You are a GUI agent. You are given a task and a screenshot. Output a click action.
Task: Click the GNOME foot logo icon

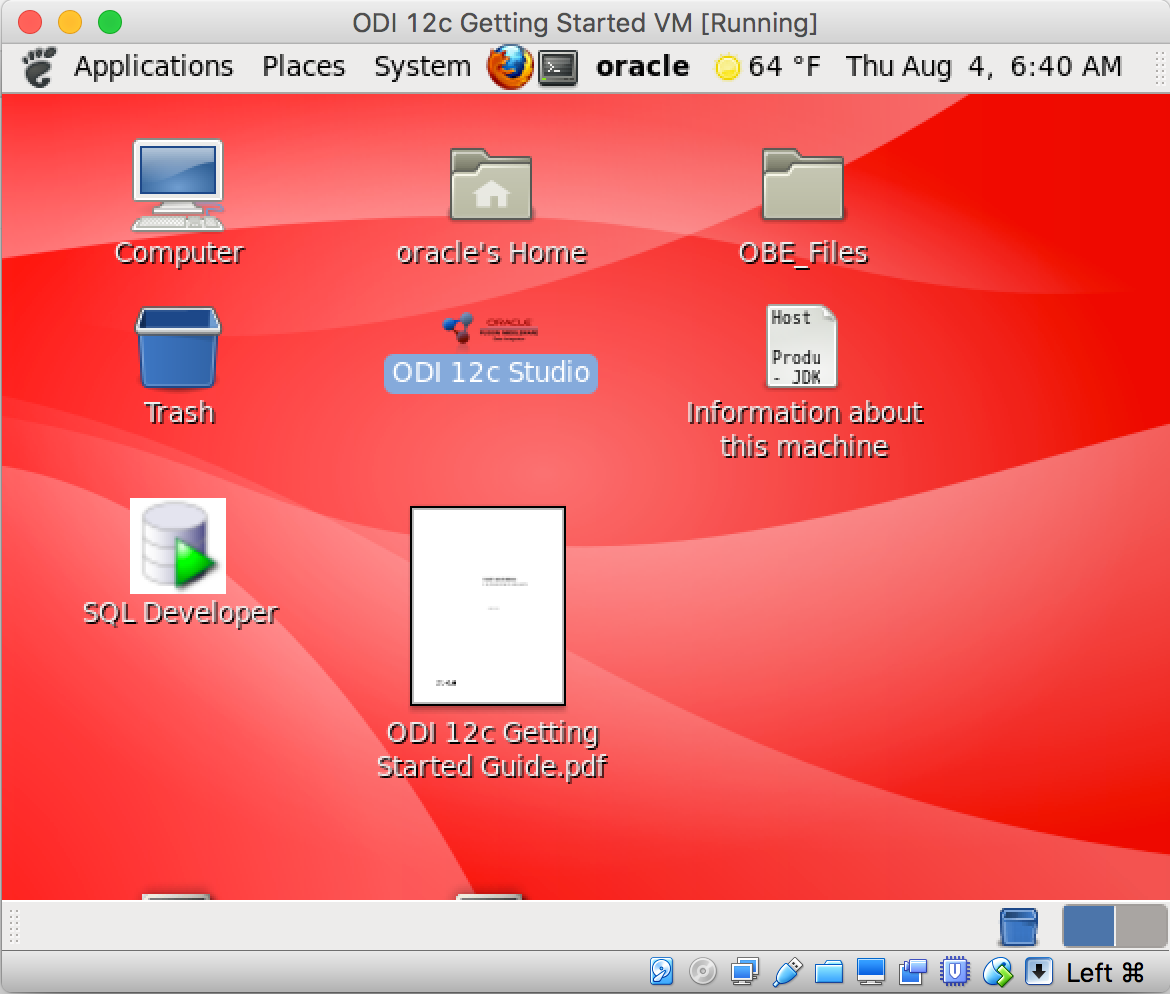(39, 67)
